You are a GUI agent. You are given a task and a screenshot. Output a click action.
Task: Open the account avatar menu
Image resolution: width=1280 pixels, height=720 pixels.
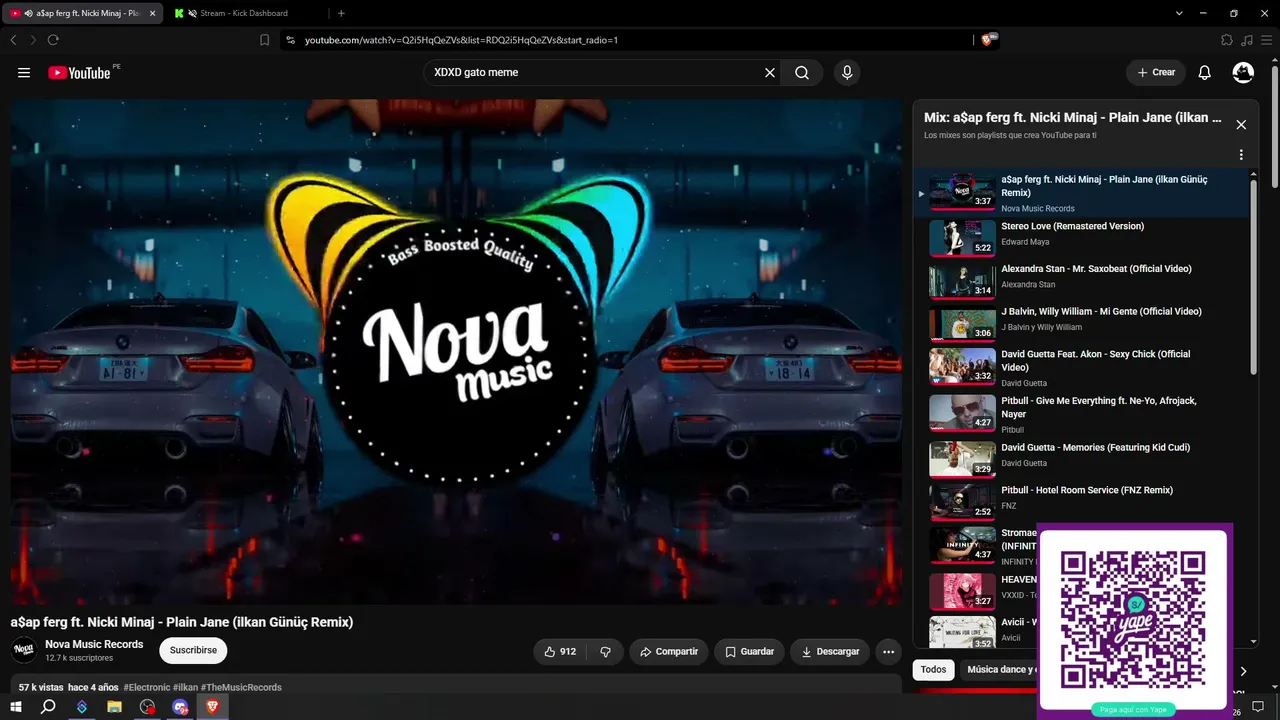(x=1243, y=72)
